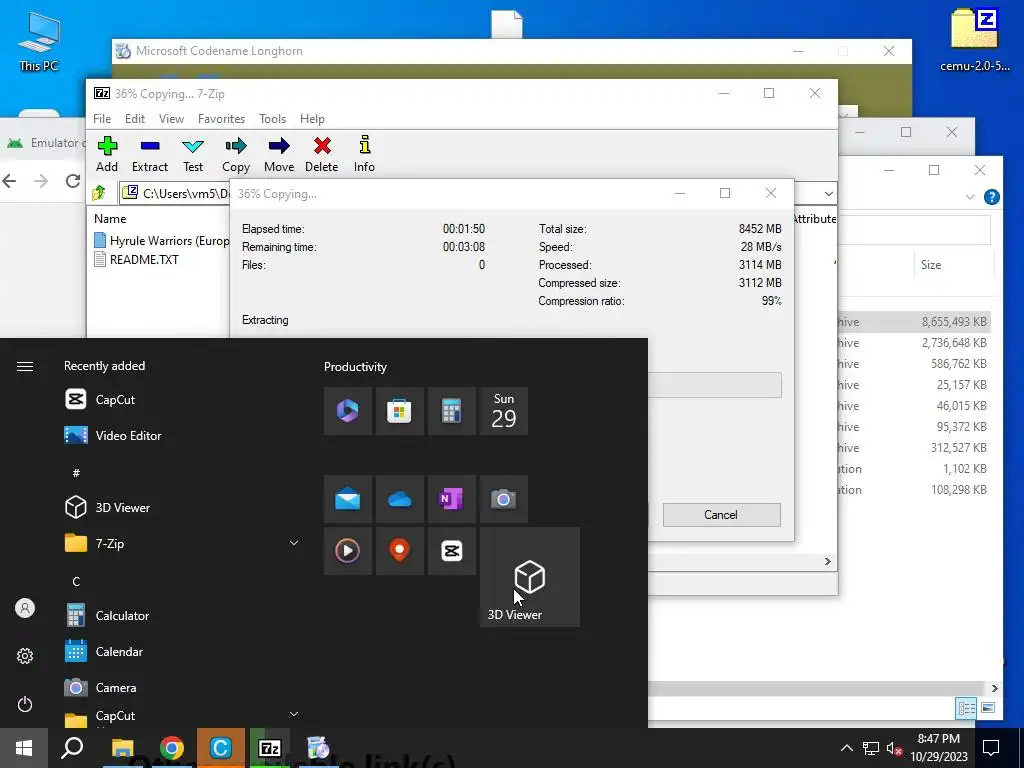Select the 8,655,493 KB file row
The width and height of the screenshot is (1024, 768).
(914, 322)
